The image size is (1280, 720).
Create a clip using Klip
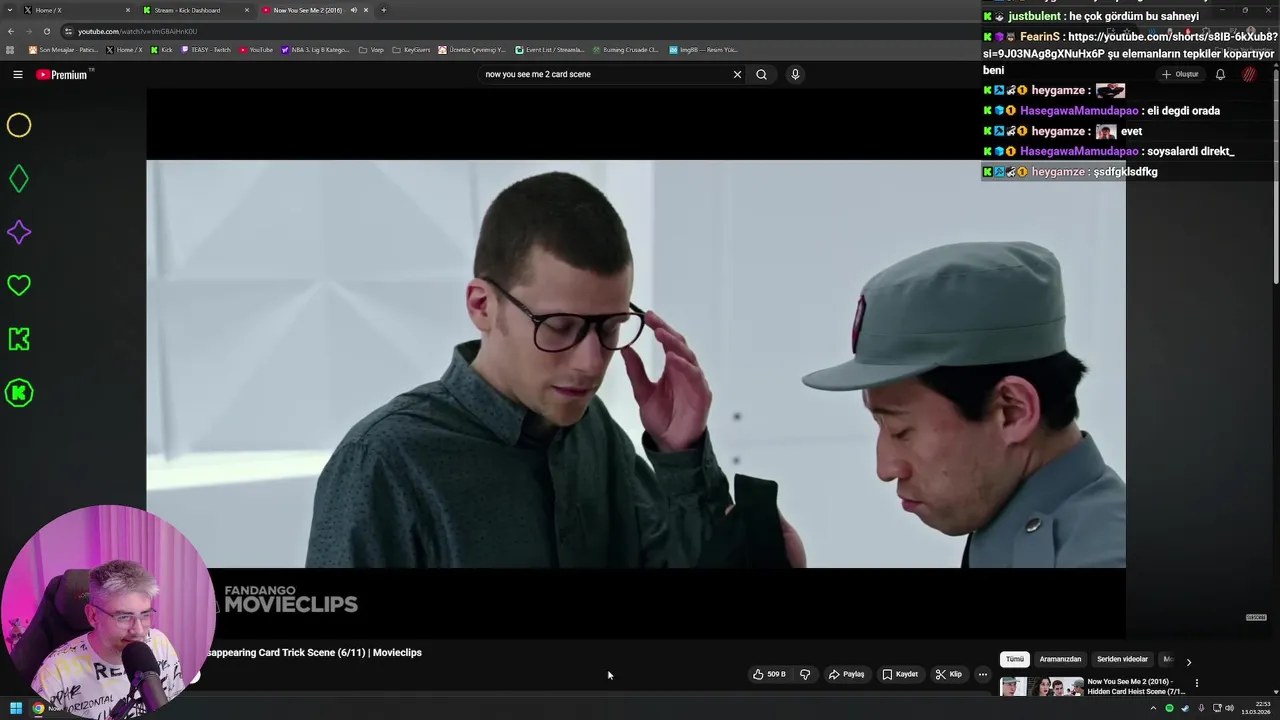(949, 674)
